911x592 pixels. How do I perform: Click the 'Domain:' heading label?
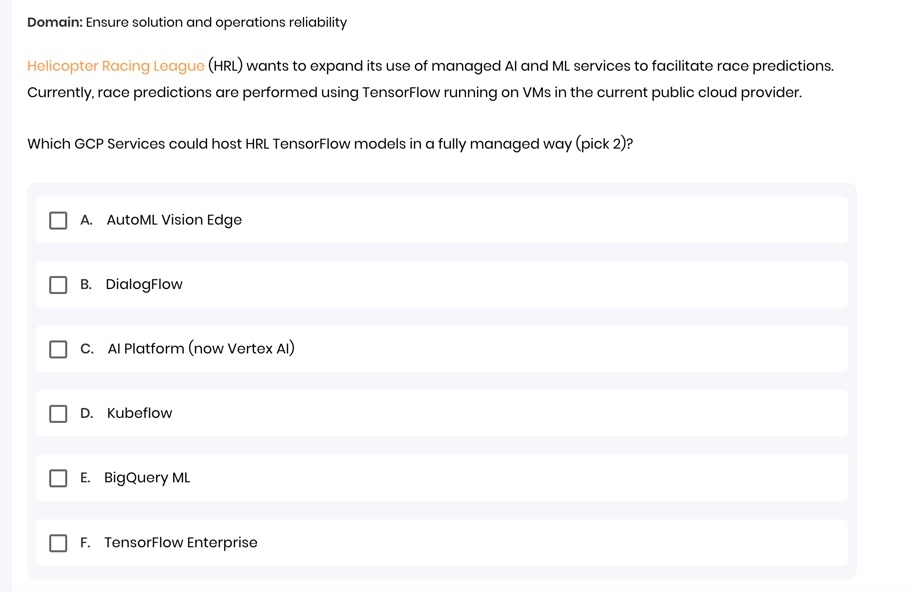click(55, 22)
